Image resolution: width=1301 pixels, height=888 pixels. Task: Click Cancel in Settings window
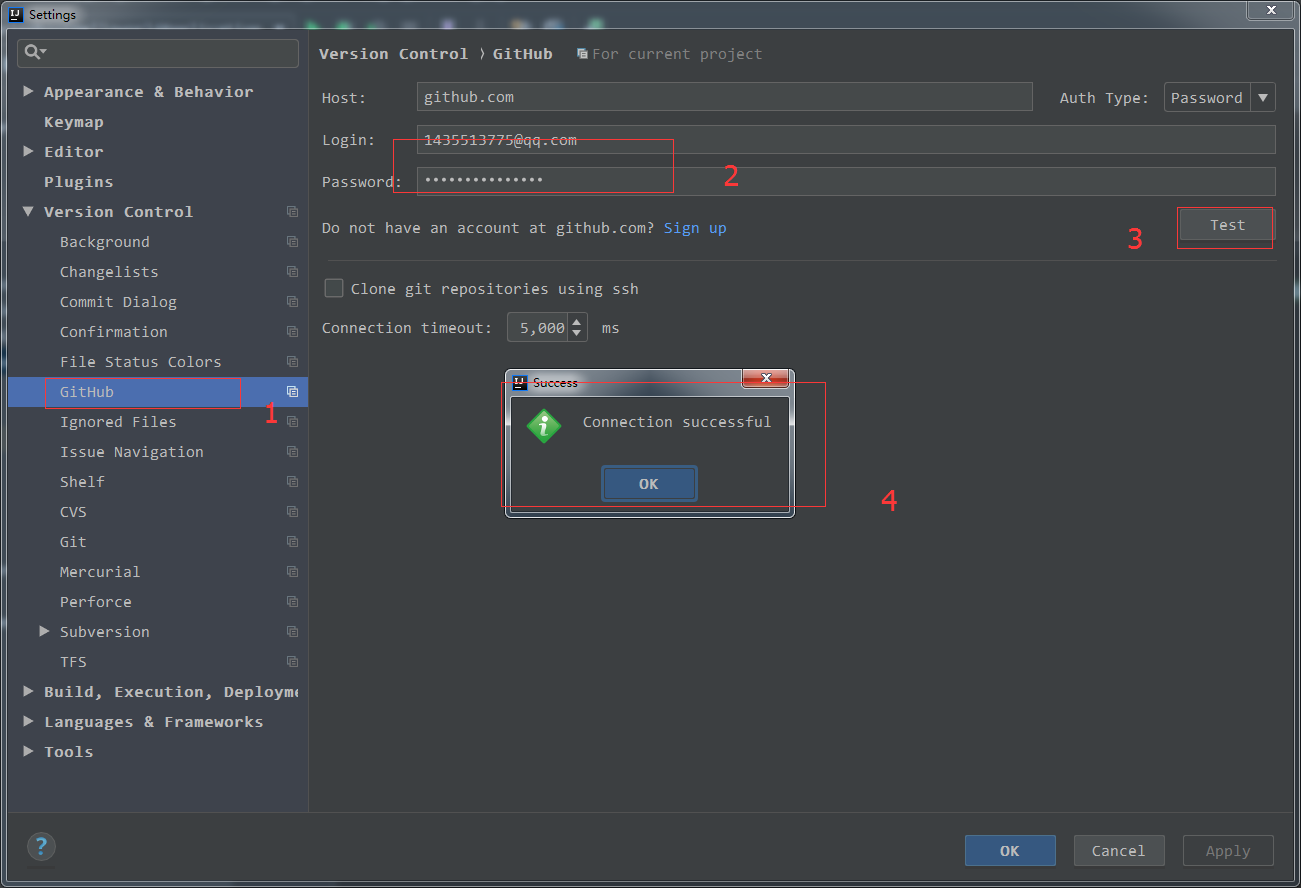(1119, 851)
